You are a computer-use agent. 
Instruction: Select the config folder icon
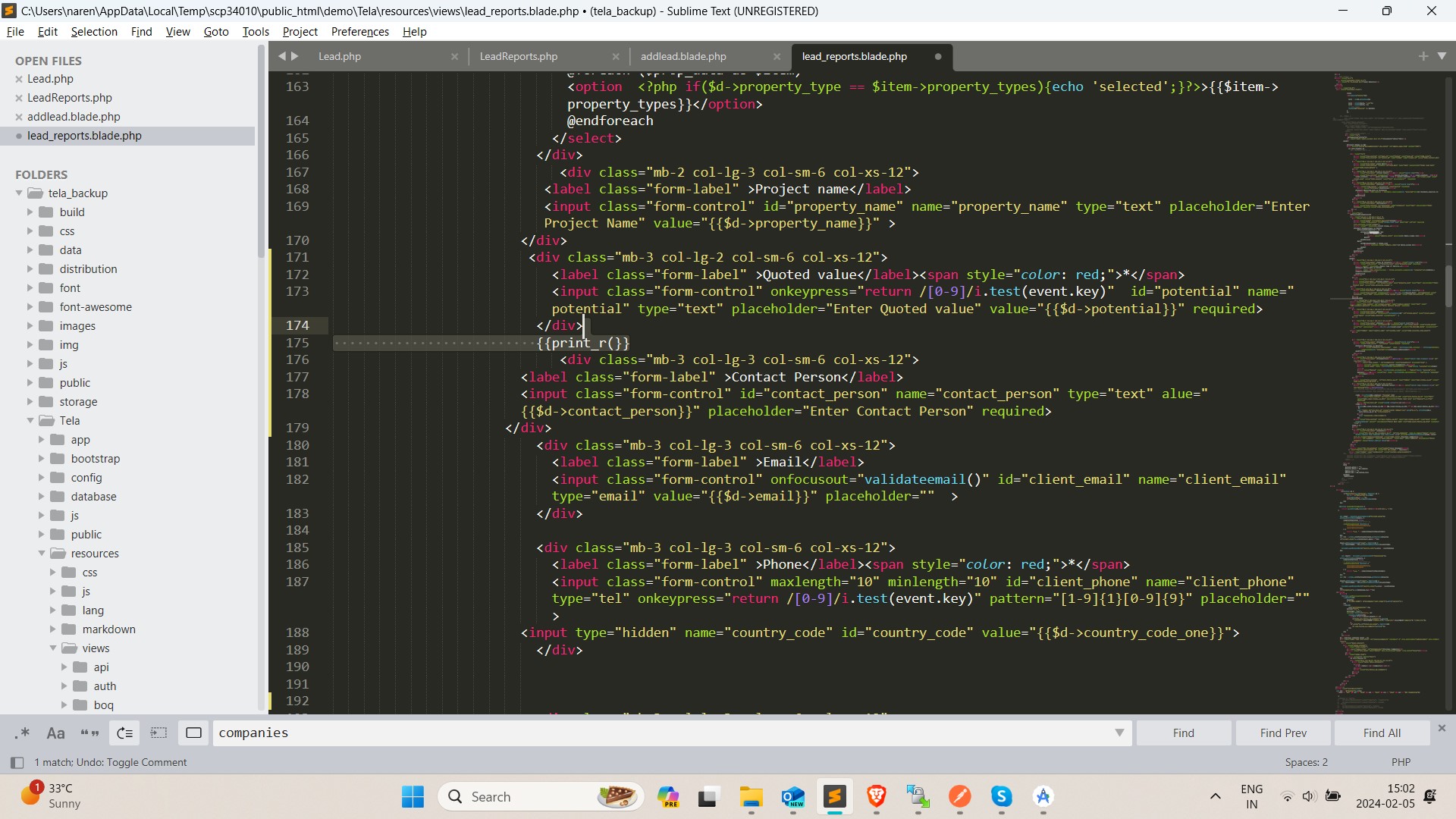pyautogui.click(x=57, y=478)
